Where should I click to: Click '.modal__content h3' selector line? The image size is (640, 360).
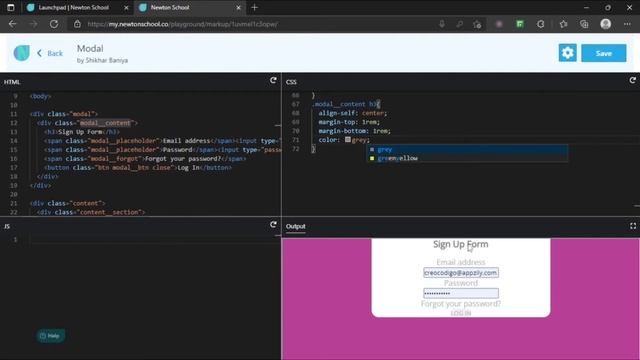pos(346,104)
